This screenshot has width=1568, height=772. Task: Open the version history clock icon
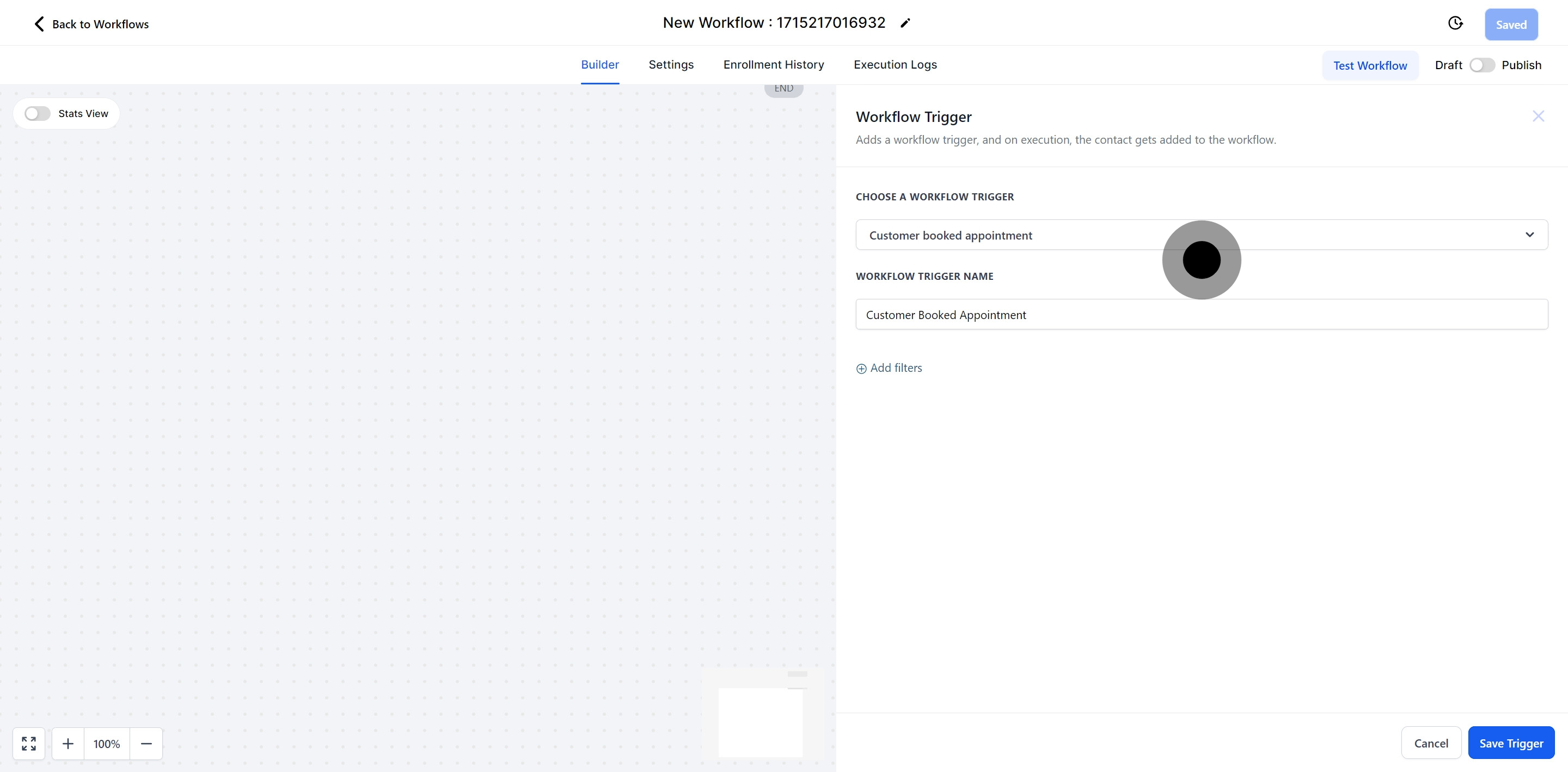click(1455, 23)
